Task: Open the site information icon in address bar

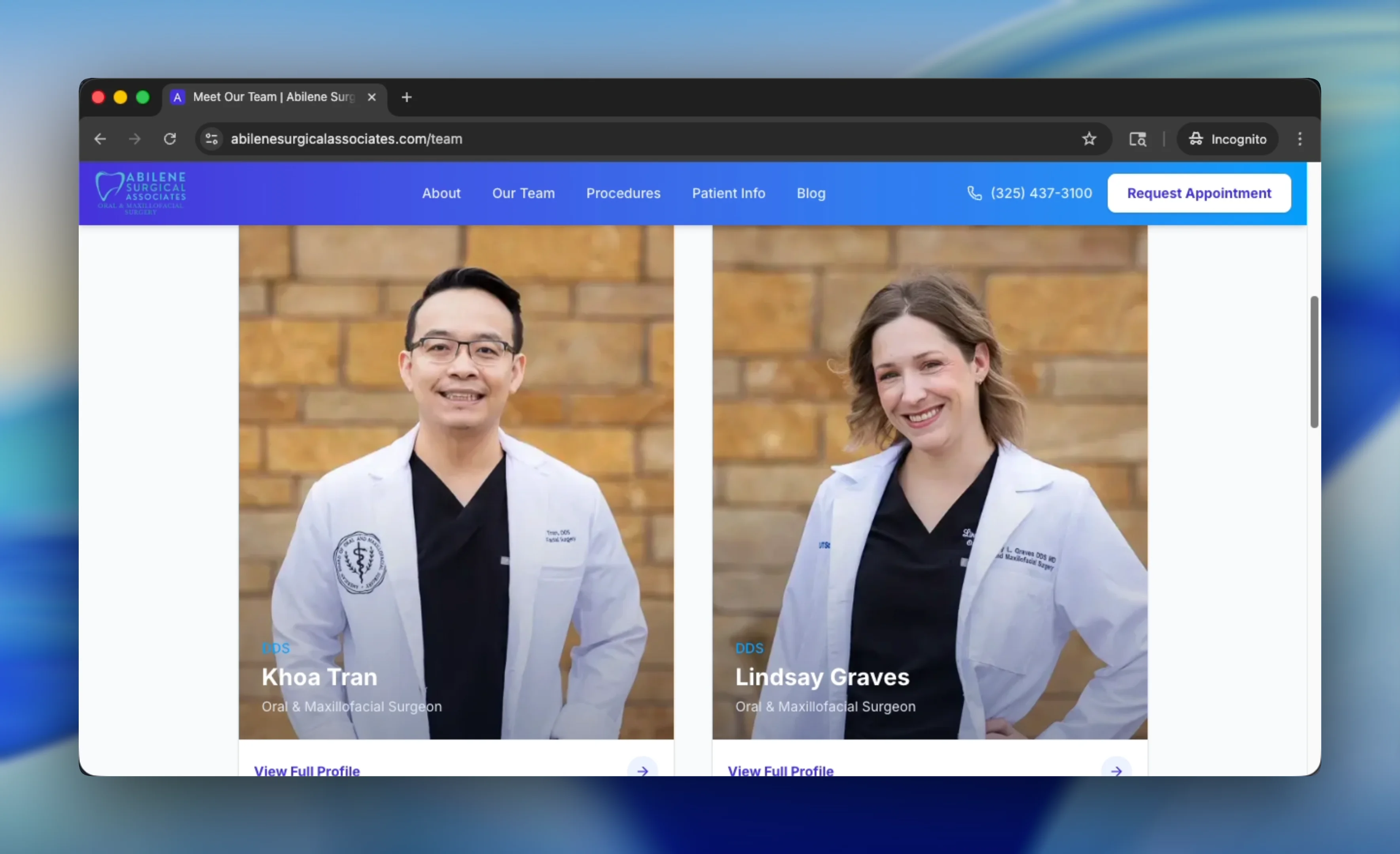Action: [x=211, y=138]
